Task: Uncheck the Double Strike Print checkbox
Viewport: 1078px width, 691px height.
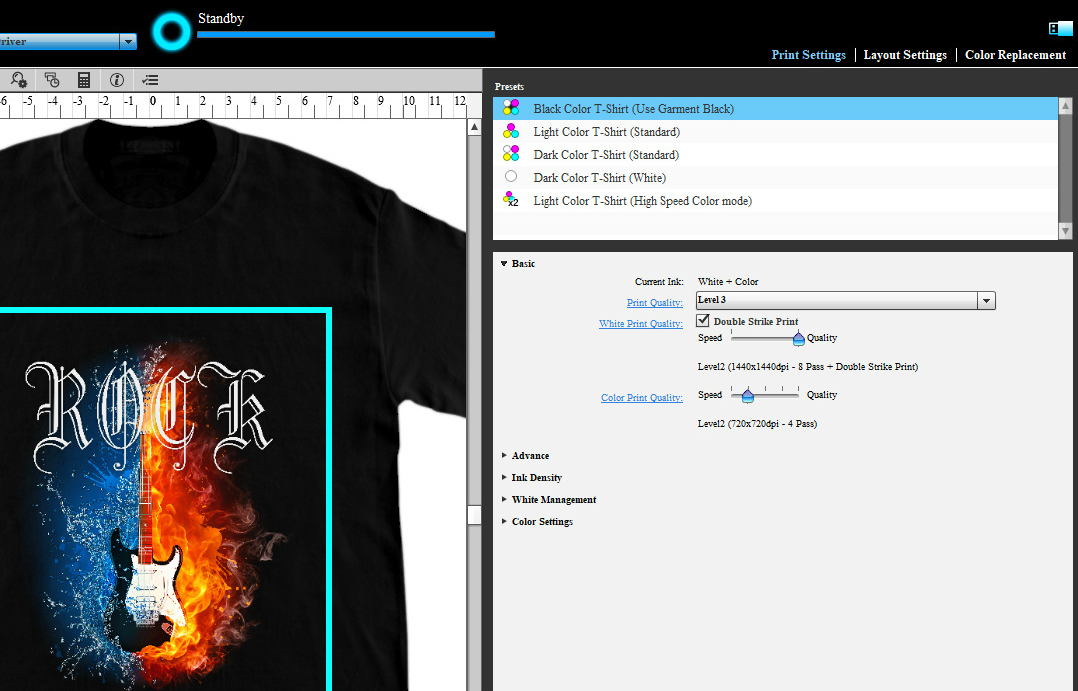Action: (x=703, y=321)
